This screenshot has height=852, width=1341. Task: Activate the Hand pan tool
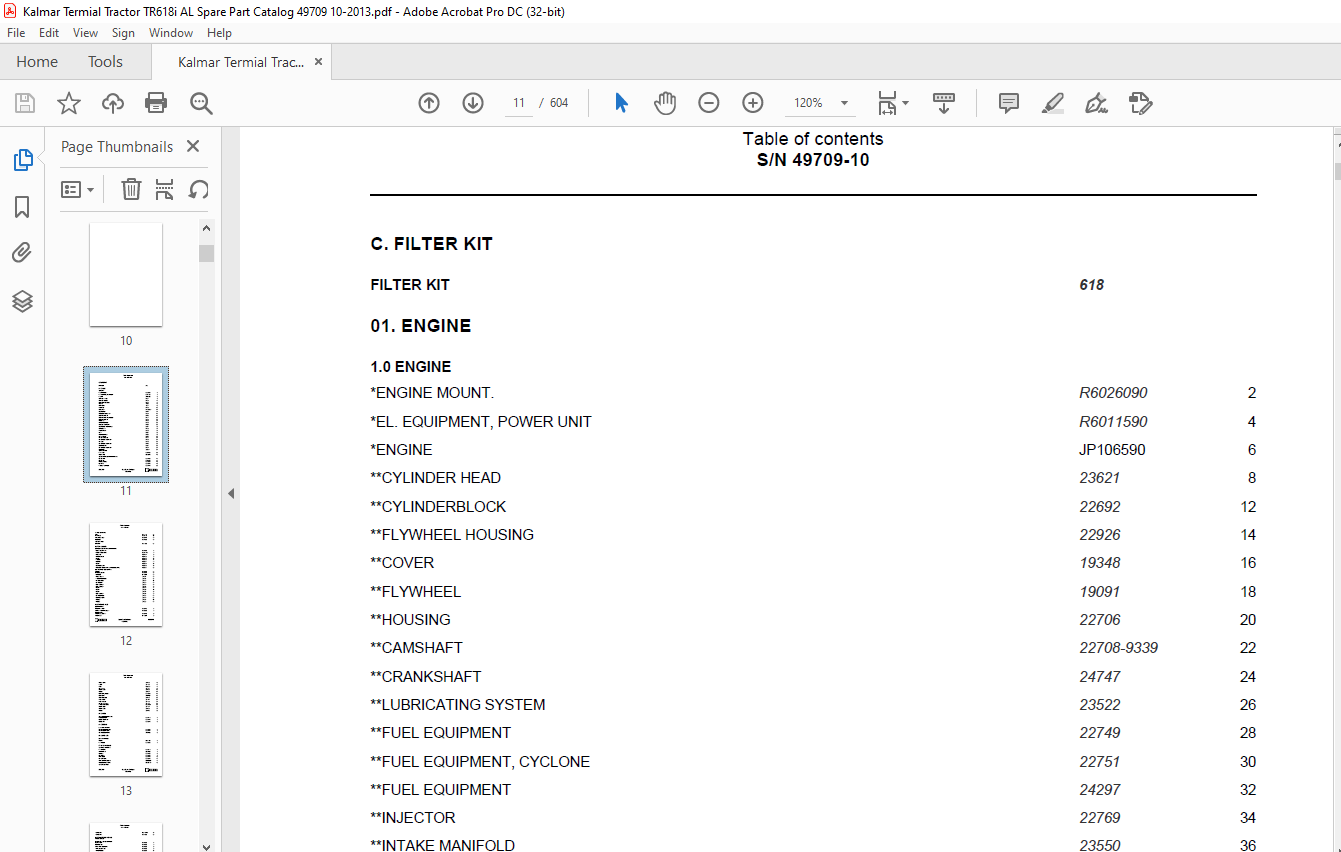[665, 103]
